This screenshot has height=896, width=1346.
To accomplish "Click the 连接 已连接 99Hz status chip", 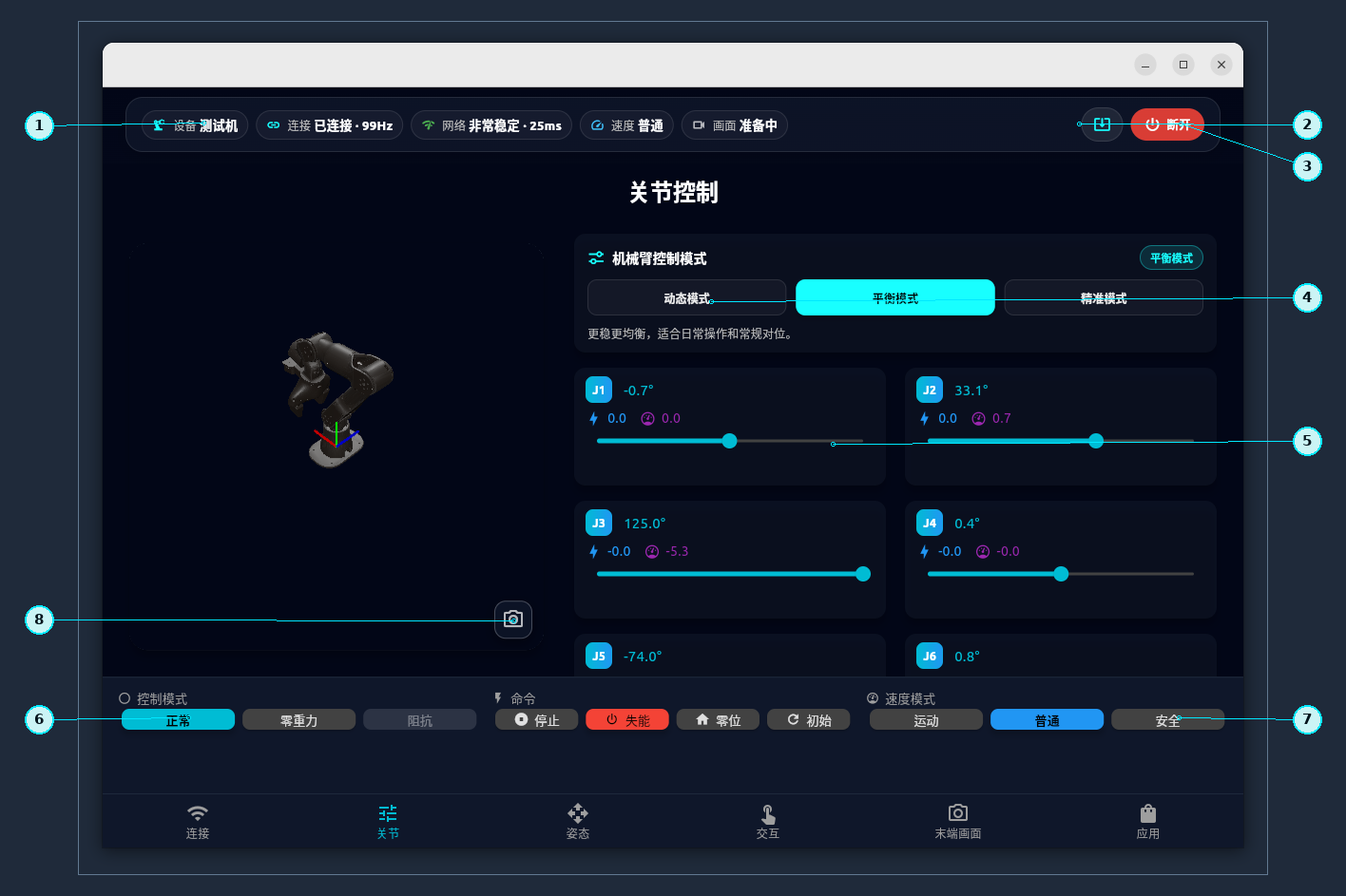I will point(330,125).
